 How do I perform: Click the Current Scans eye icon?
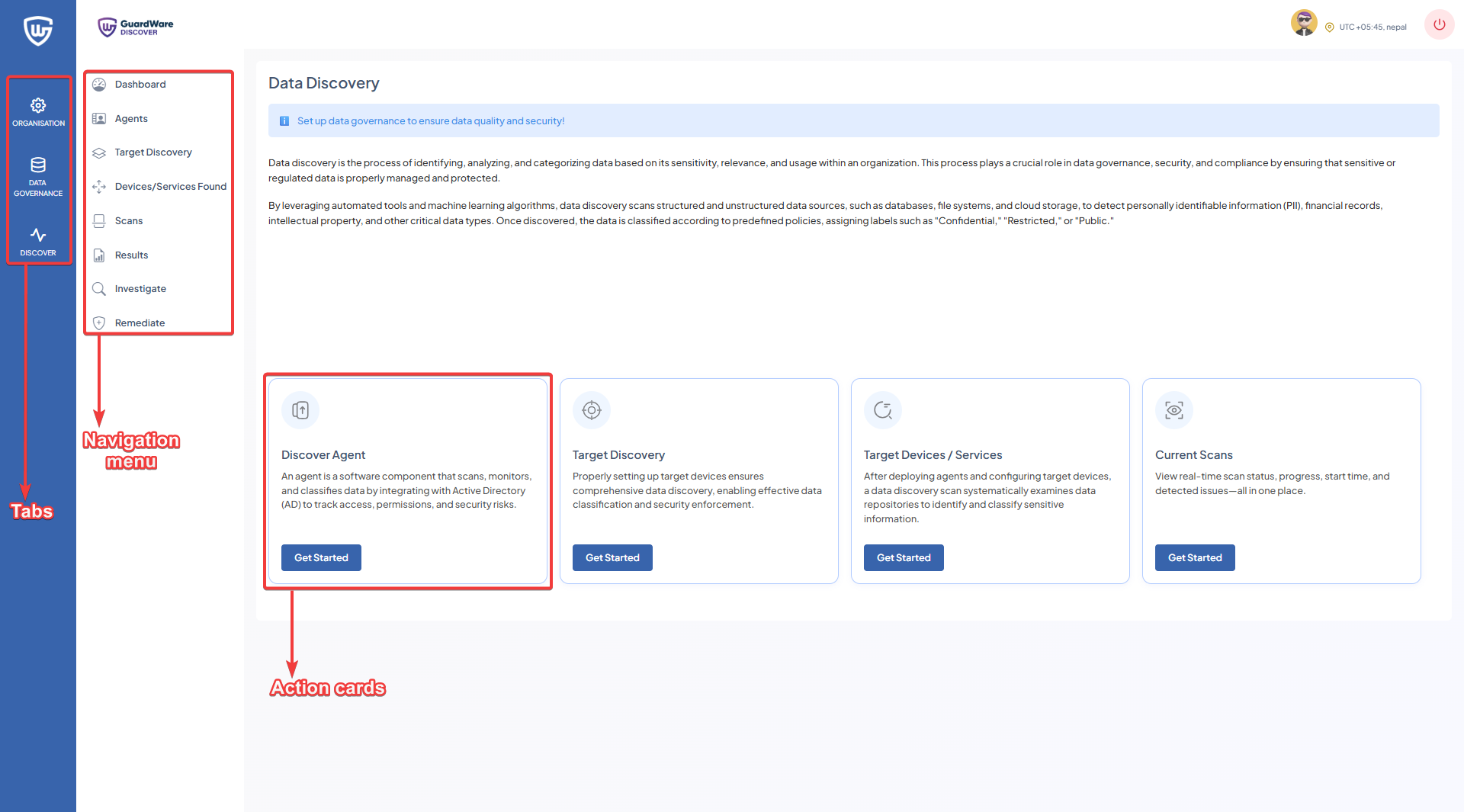tap(1174, 411)
